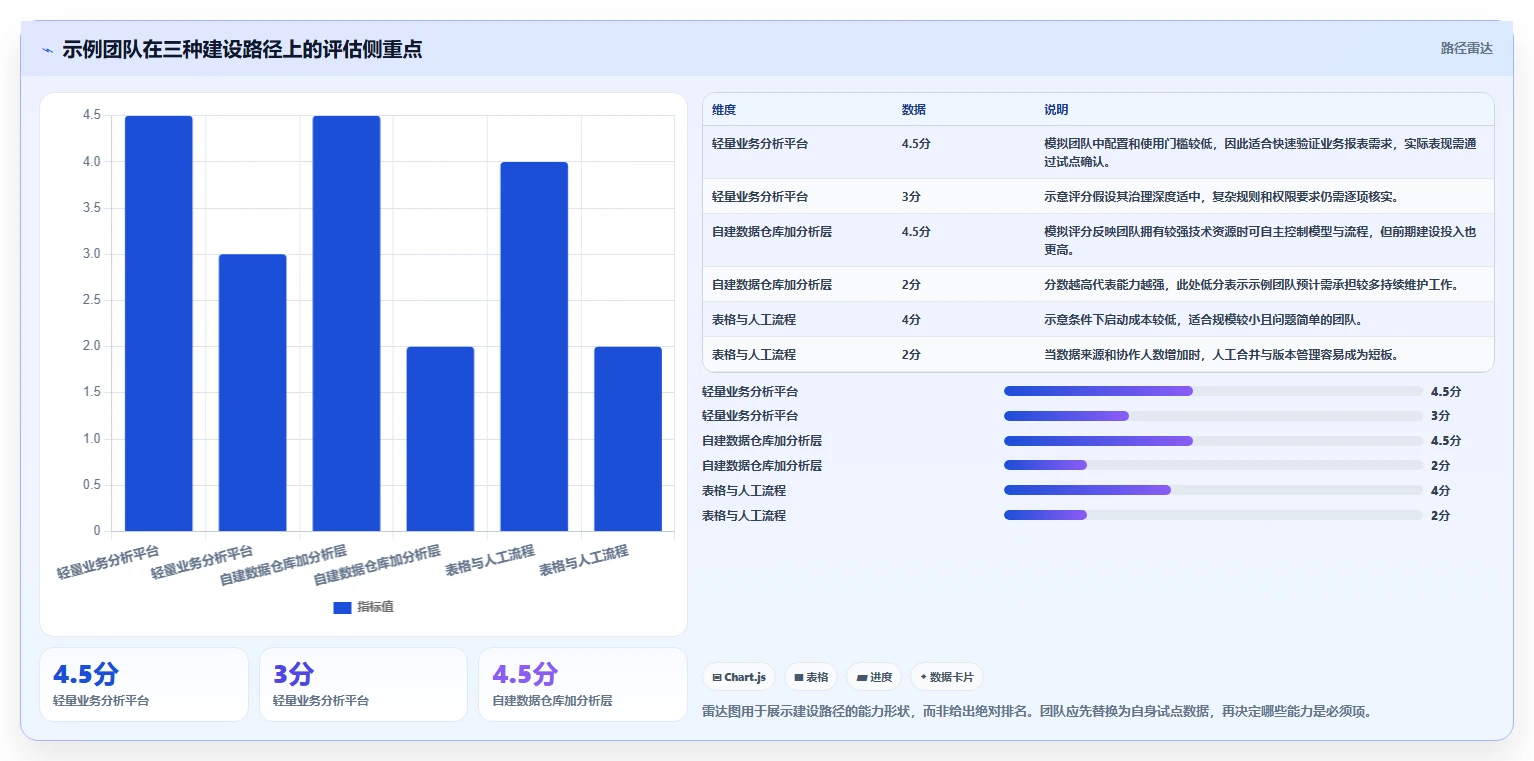Click the Chart.js chip

[739, 677]
